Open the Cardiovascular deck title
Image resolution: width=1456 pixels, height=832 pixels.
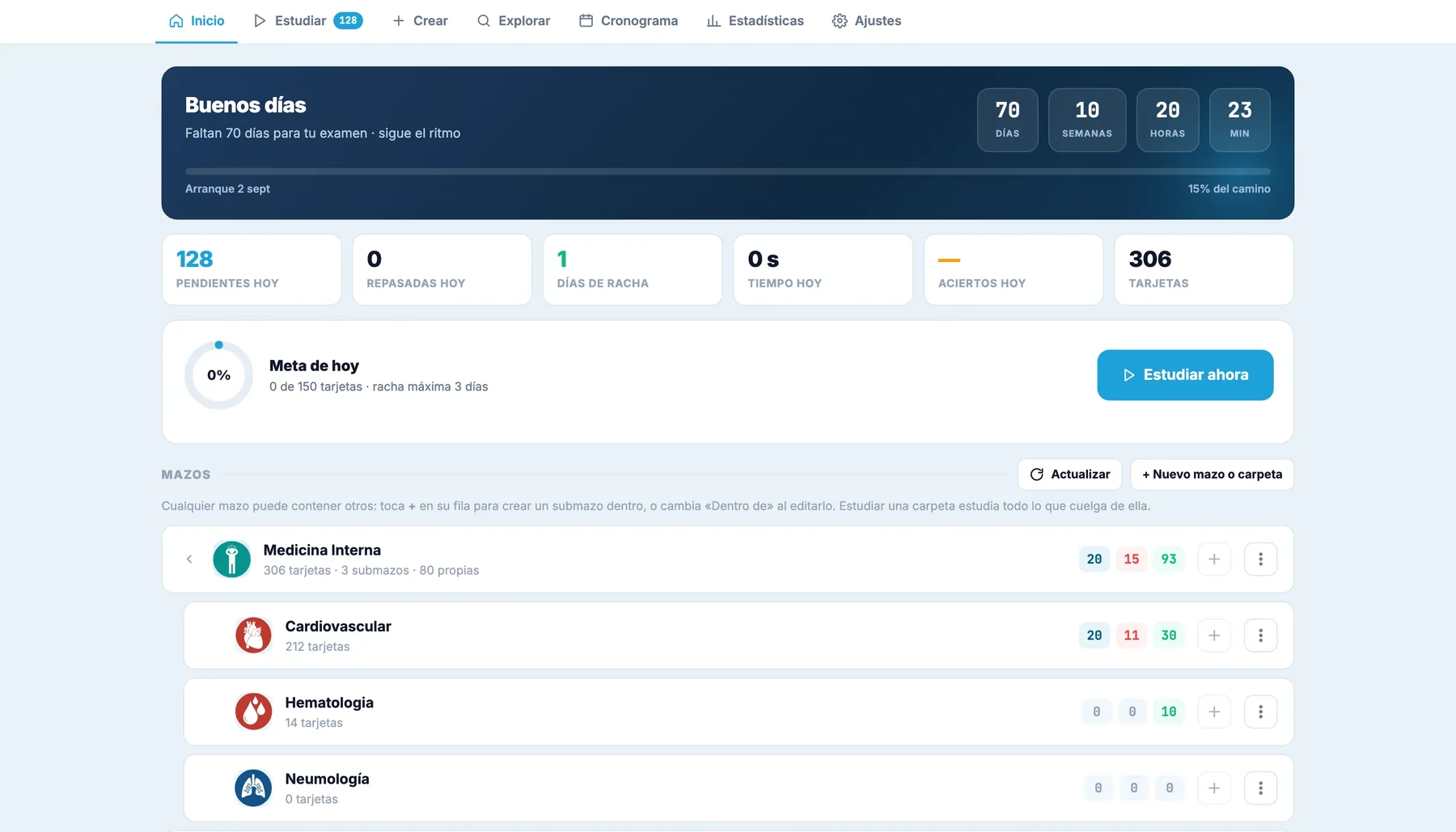pyautogui.click(x=338, y=627)
